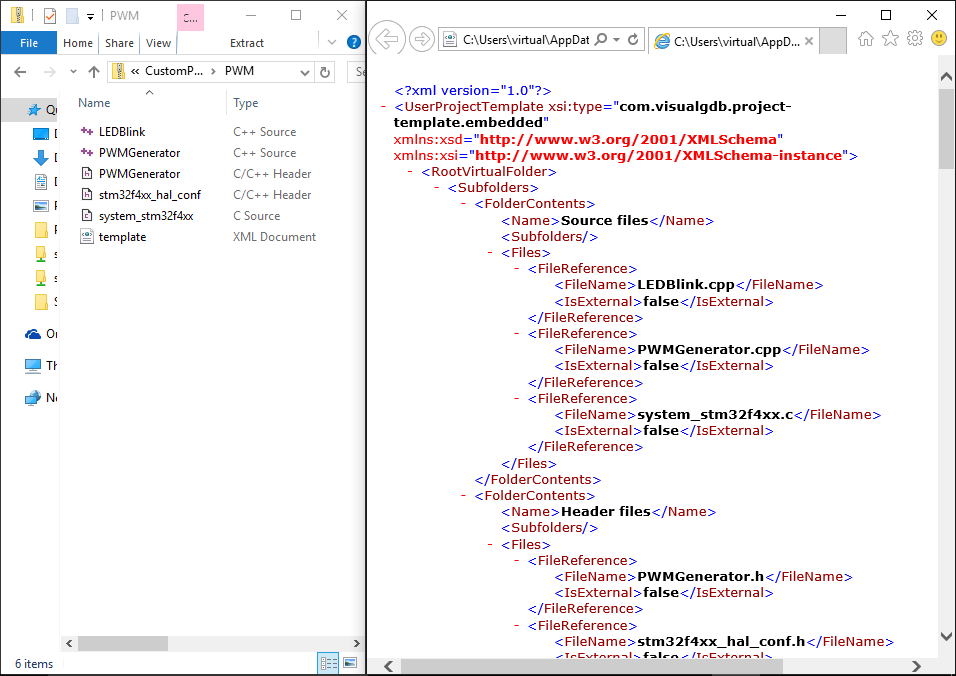Click the favorites star in Internet Explorer

pyautogui.click(x=889, y=37)
